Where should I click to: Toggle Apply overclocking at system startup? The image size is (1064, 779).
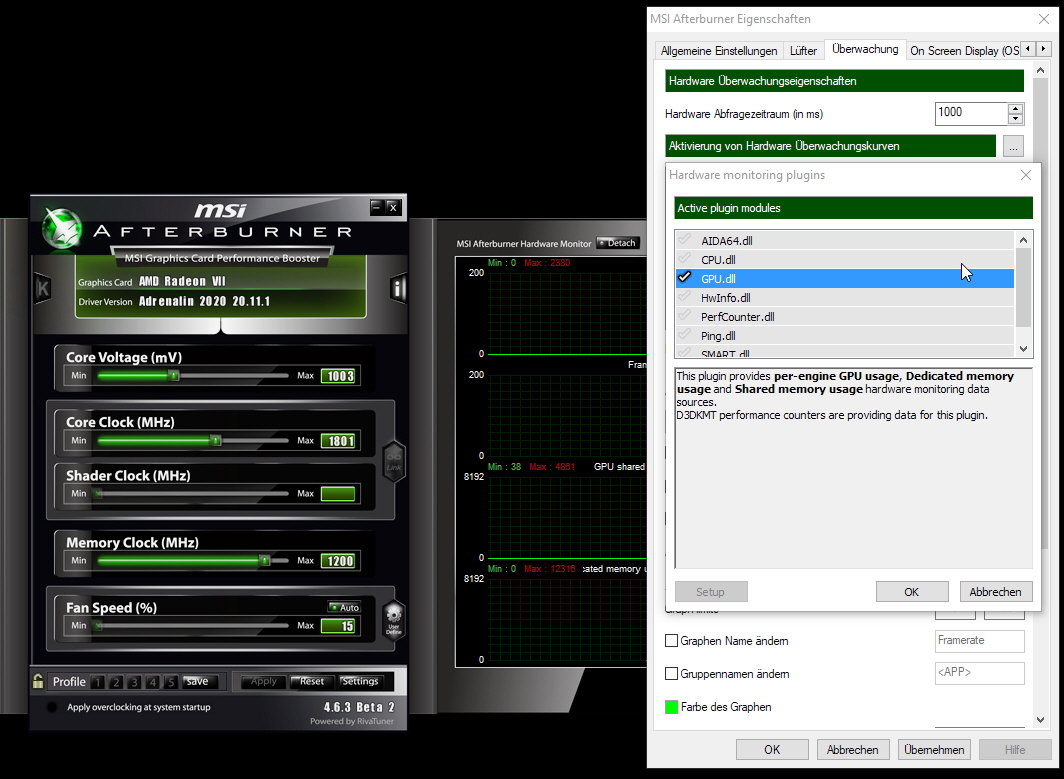point(52,707)
